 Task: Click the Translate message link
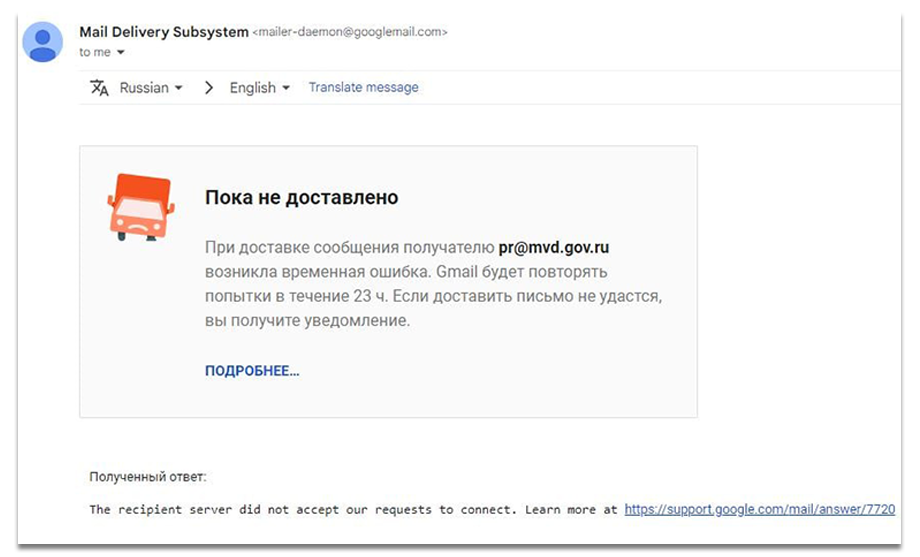click(x=363, y=87)
